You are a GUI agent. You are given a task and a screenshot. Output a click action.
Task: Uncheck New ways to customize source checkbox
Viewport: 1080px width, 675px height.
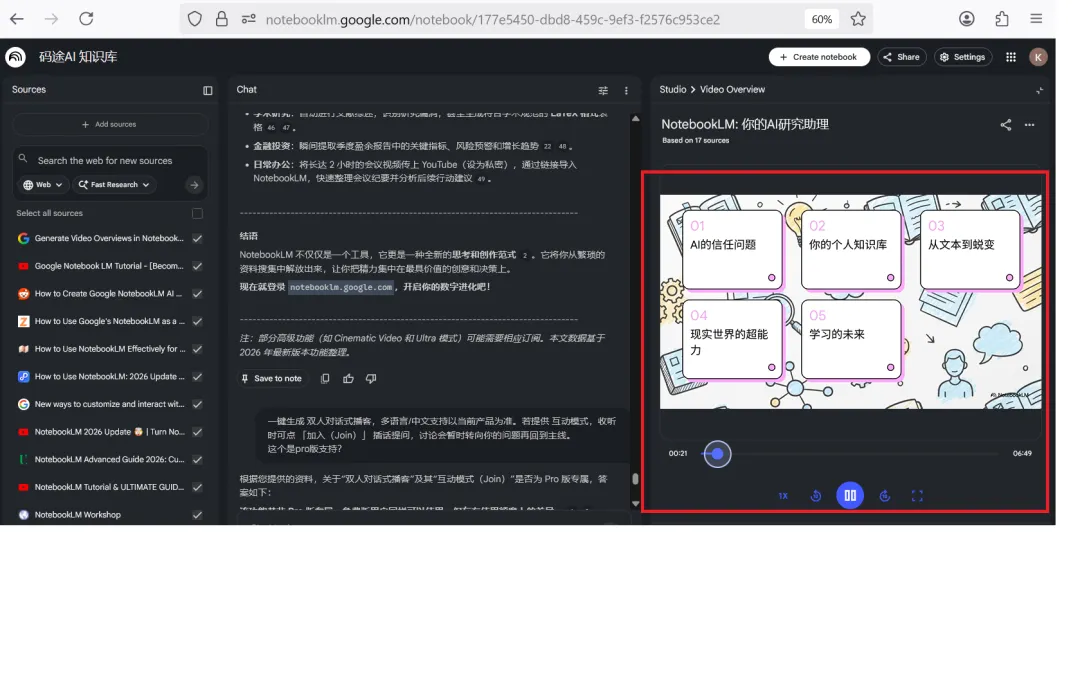pyautogui.click(x=197, y=404)
